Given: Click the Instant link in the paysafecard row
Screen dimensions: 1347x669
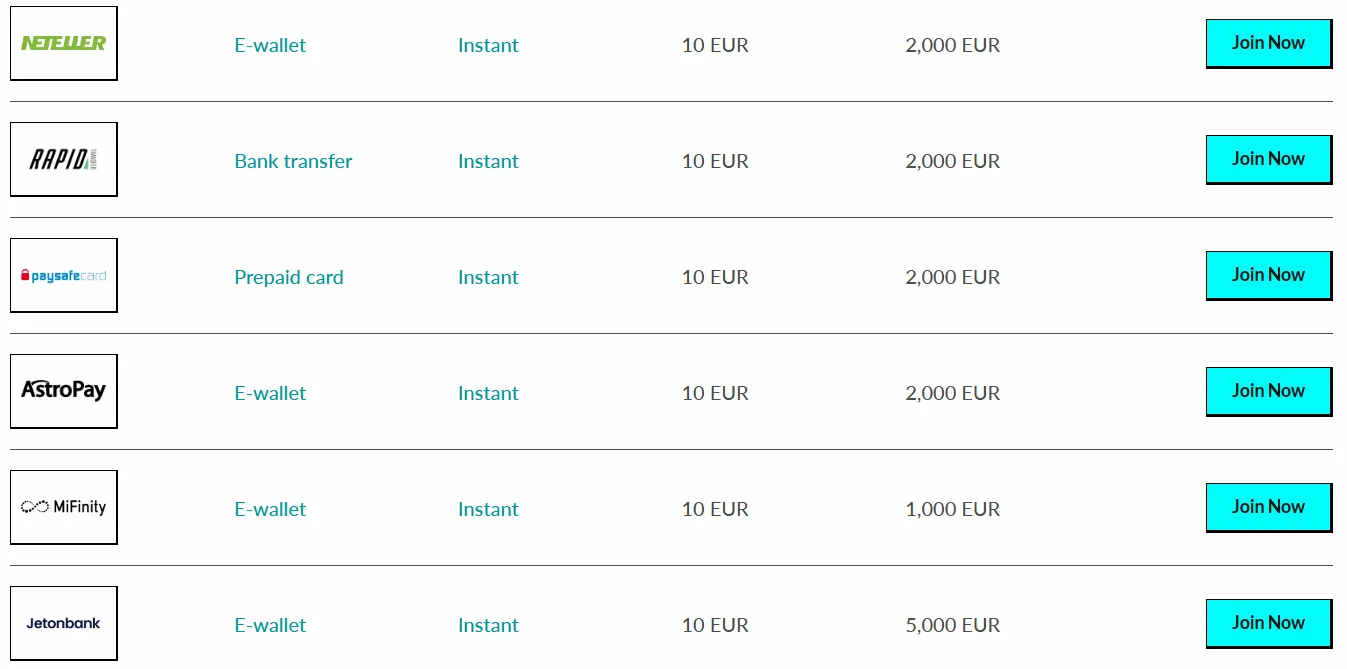Looking at the screenshot, I should click(x=488, y=277).
